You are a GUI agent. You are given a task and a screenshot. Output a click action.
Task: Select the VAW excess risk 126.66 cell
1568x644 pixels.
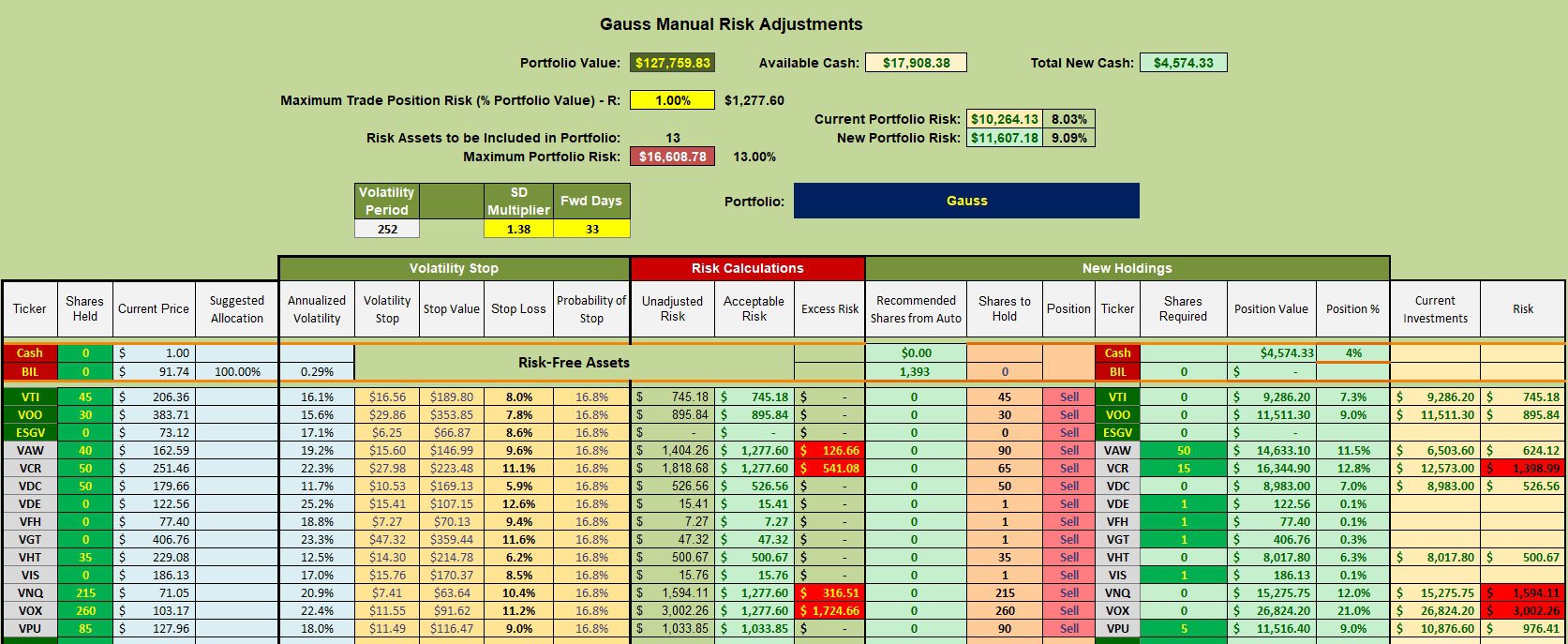tap(829, 451)
